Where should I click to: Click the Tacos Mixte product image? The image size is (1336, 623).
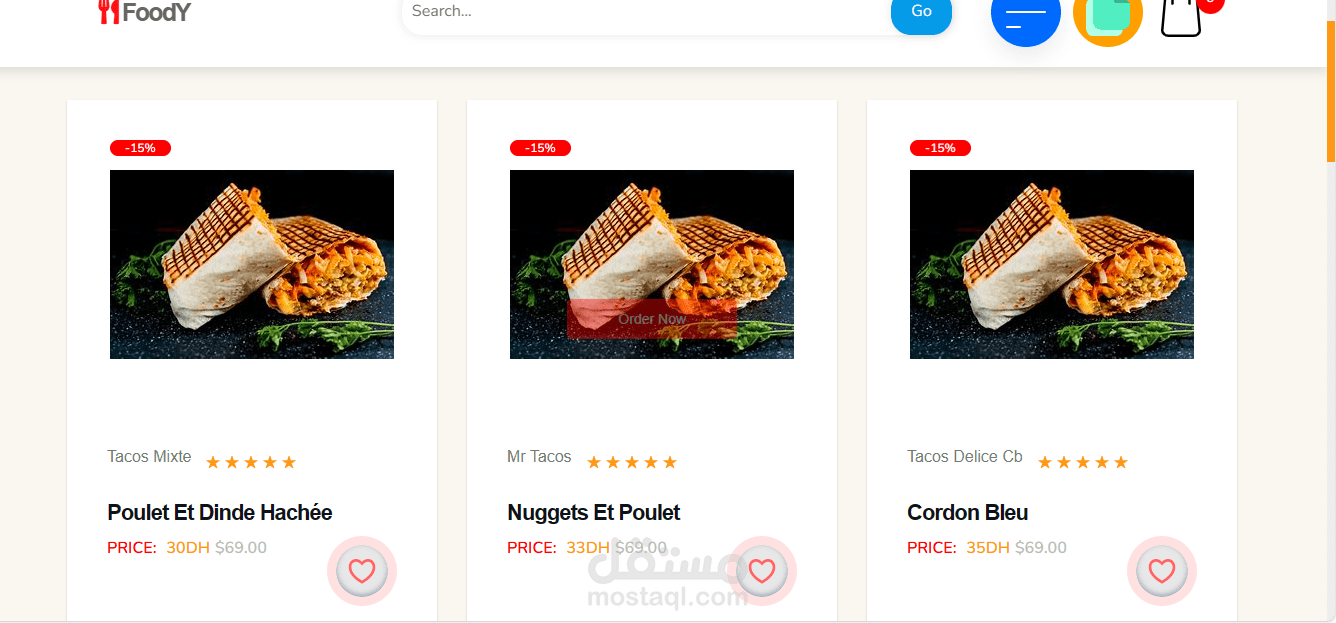point(252,264)
